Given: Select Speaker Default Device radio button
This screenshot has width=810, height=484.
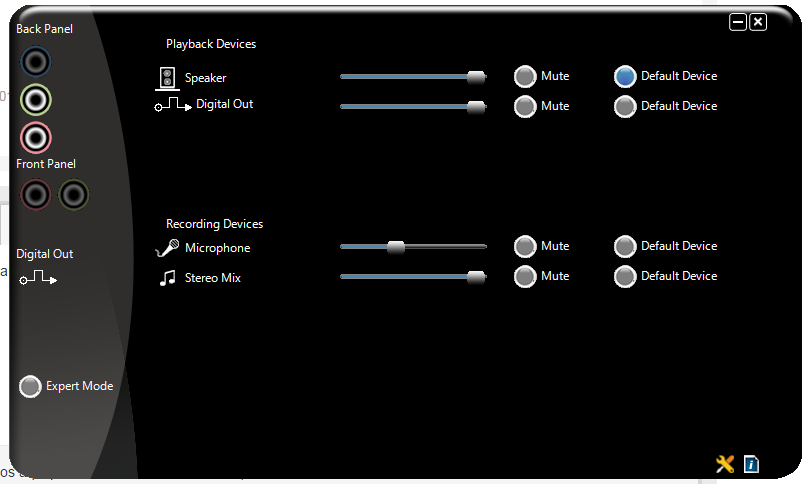Looking at the screenshot, I should [x=625, y=76].
